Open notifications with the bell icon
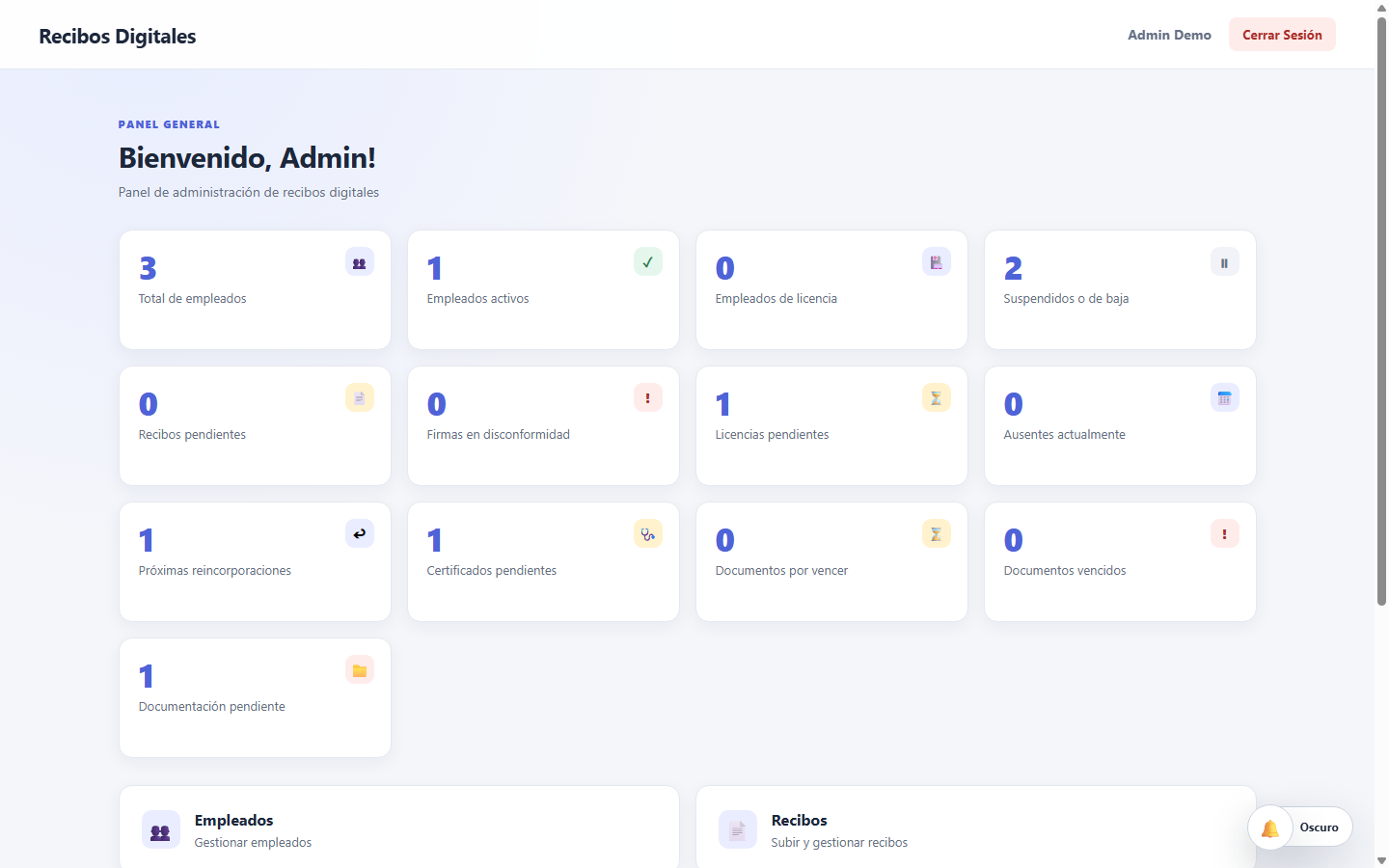 1270,827
